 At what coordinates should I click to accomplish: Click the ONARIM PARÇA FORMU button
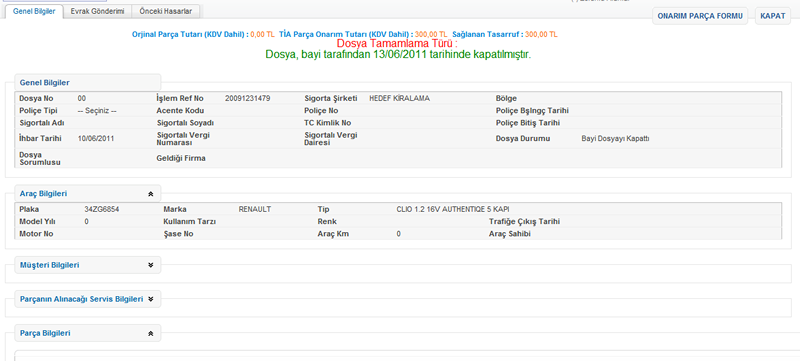[699, 16]
